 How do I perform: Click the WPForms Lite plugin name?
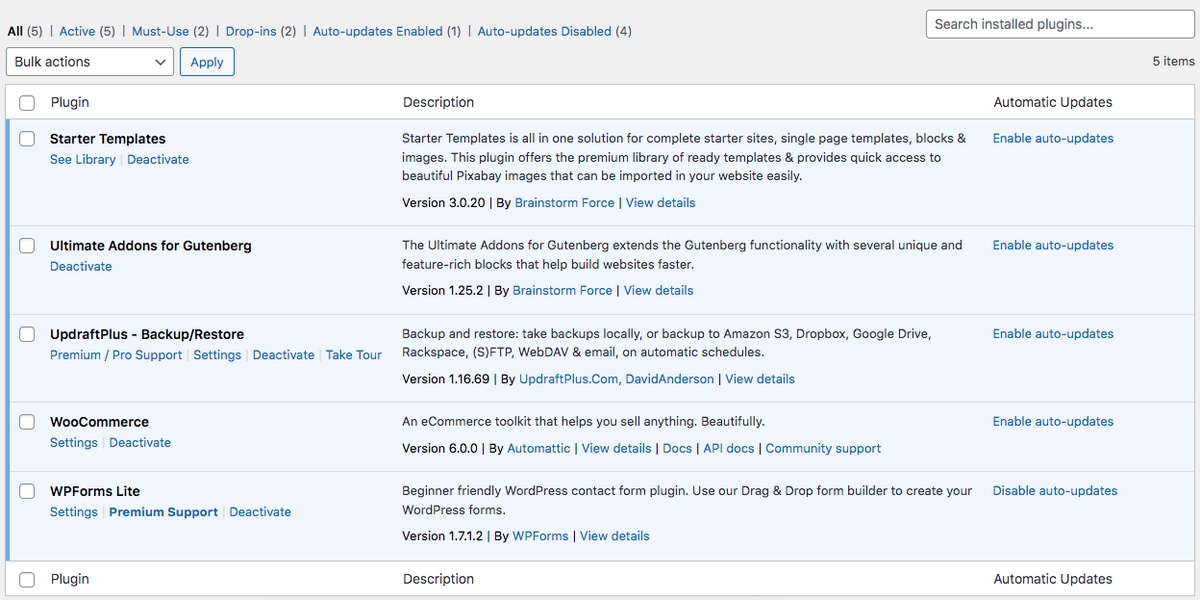[95, 491]
